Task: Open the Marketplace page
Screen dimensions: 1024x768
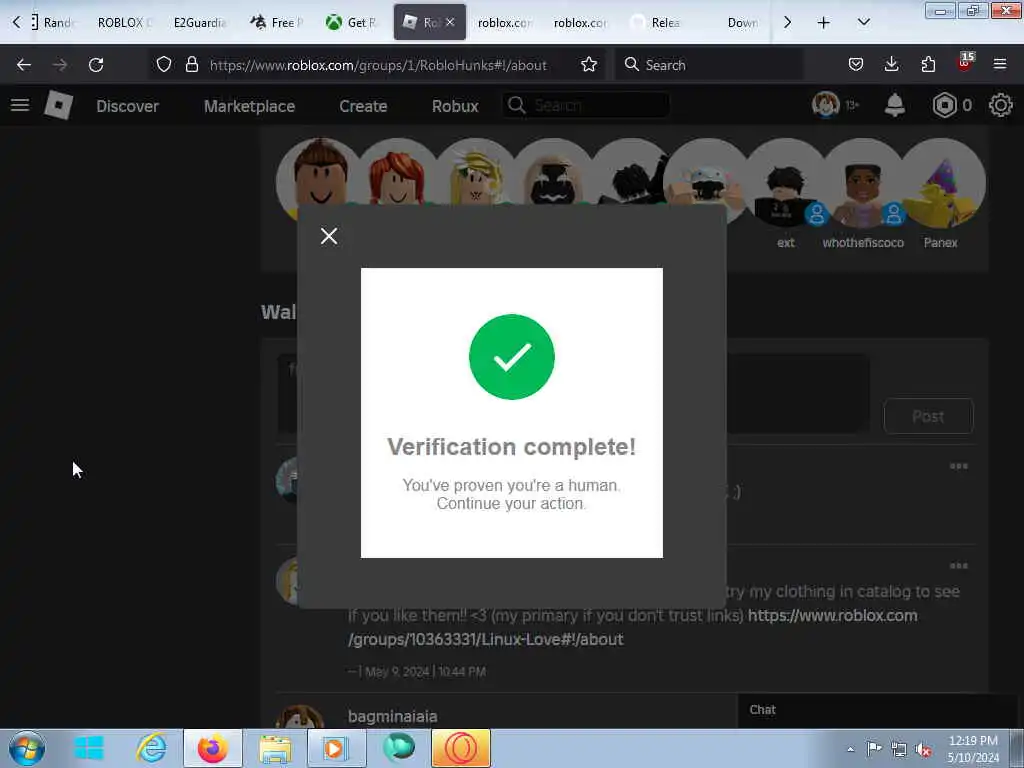Action: click(249, 106)
